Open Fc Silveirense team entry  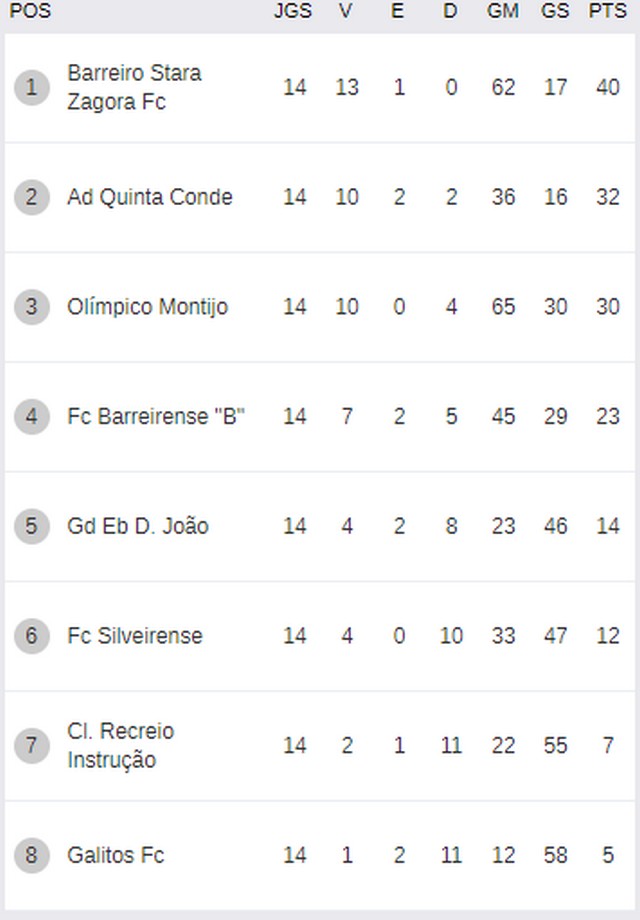(135, 636)
